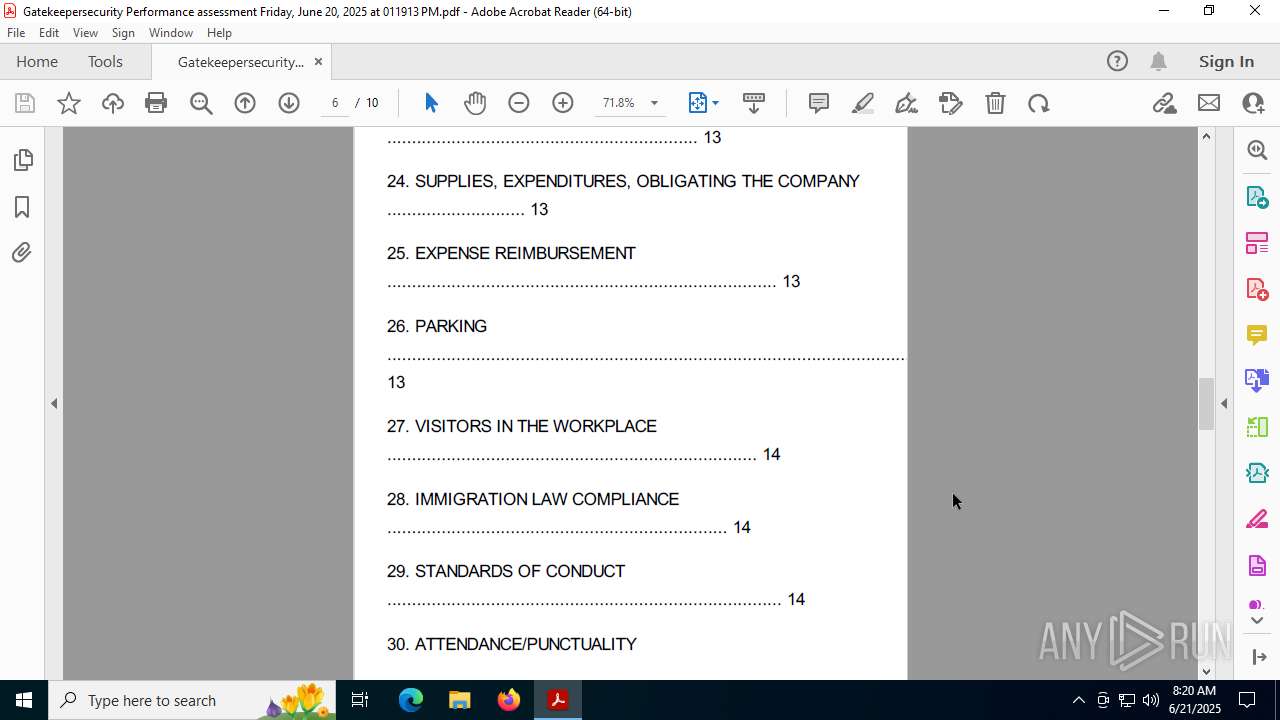Screen dimensions: 1280x720
Task: Open help question mark icon
Action: tap(1117, 62)
